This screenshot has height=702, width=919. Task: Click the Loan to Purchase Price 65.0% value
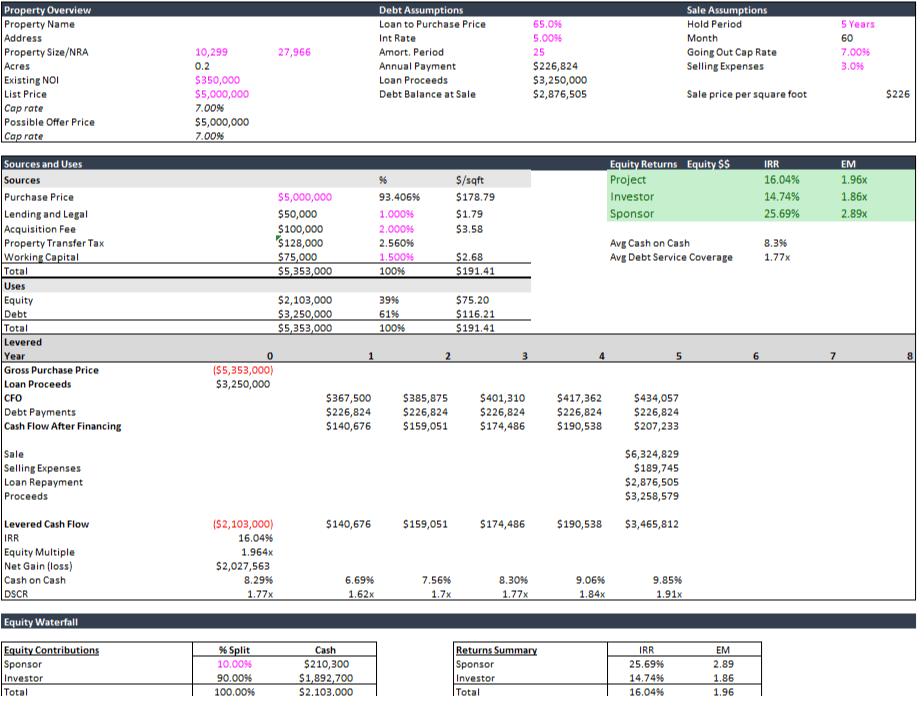(547, 24)
